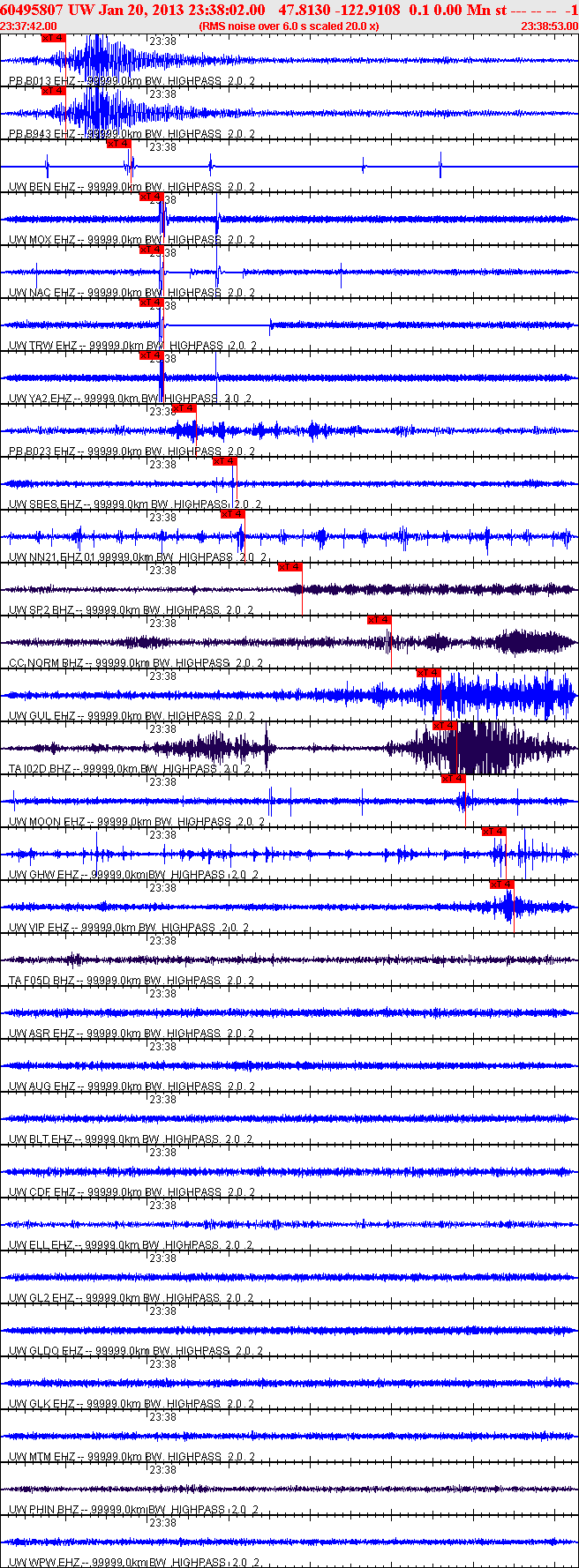This screenshot has height=1568, width=579.
Task: Click the UW GLK EHZ station label
Action: (x=42, y=1404)
